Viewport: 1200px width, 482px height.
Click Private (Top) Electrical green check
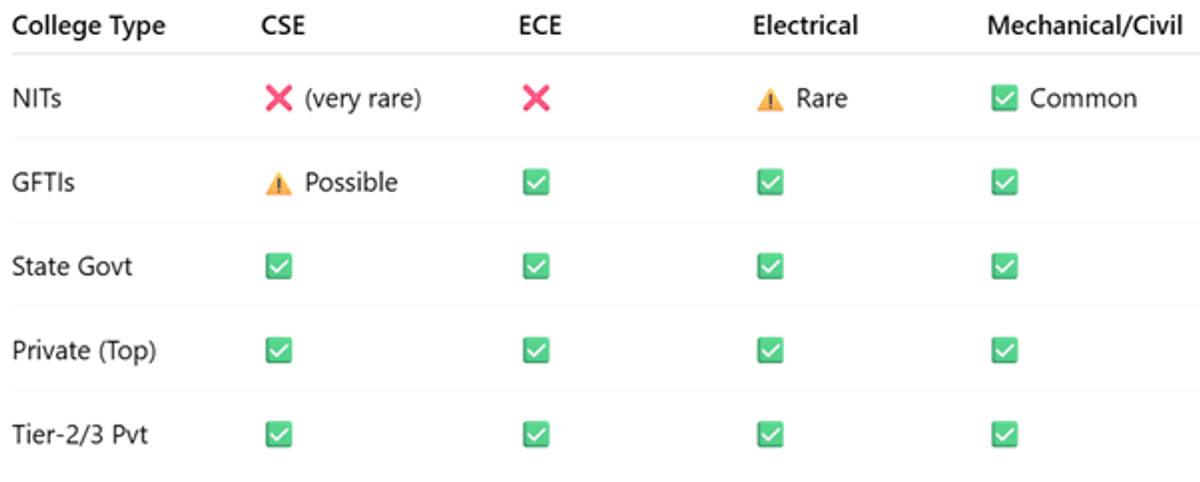click(x=770, y=350)
